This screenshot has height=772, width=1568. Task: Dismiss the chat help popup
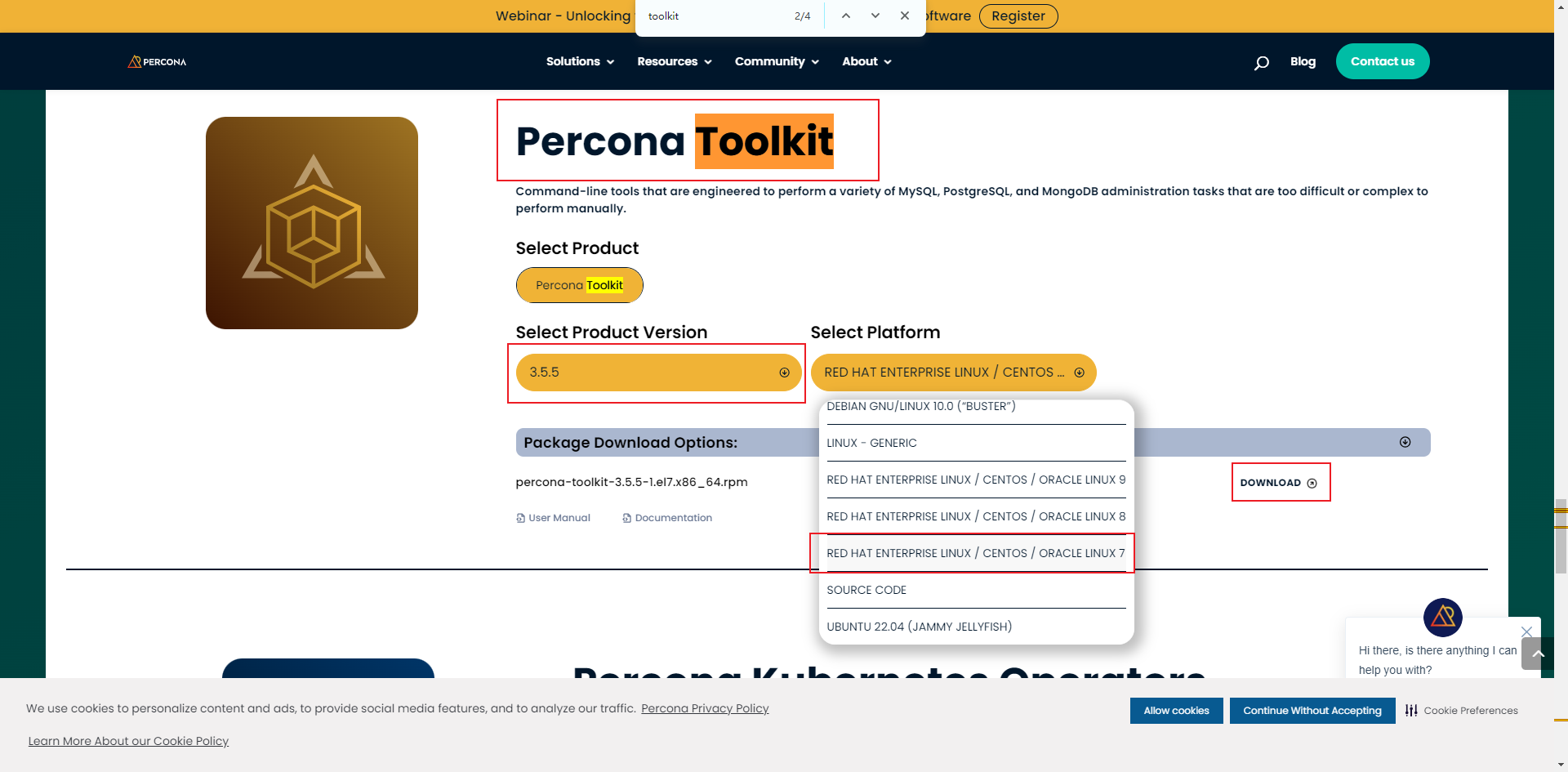coord(1526,631)
